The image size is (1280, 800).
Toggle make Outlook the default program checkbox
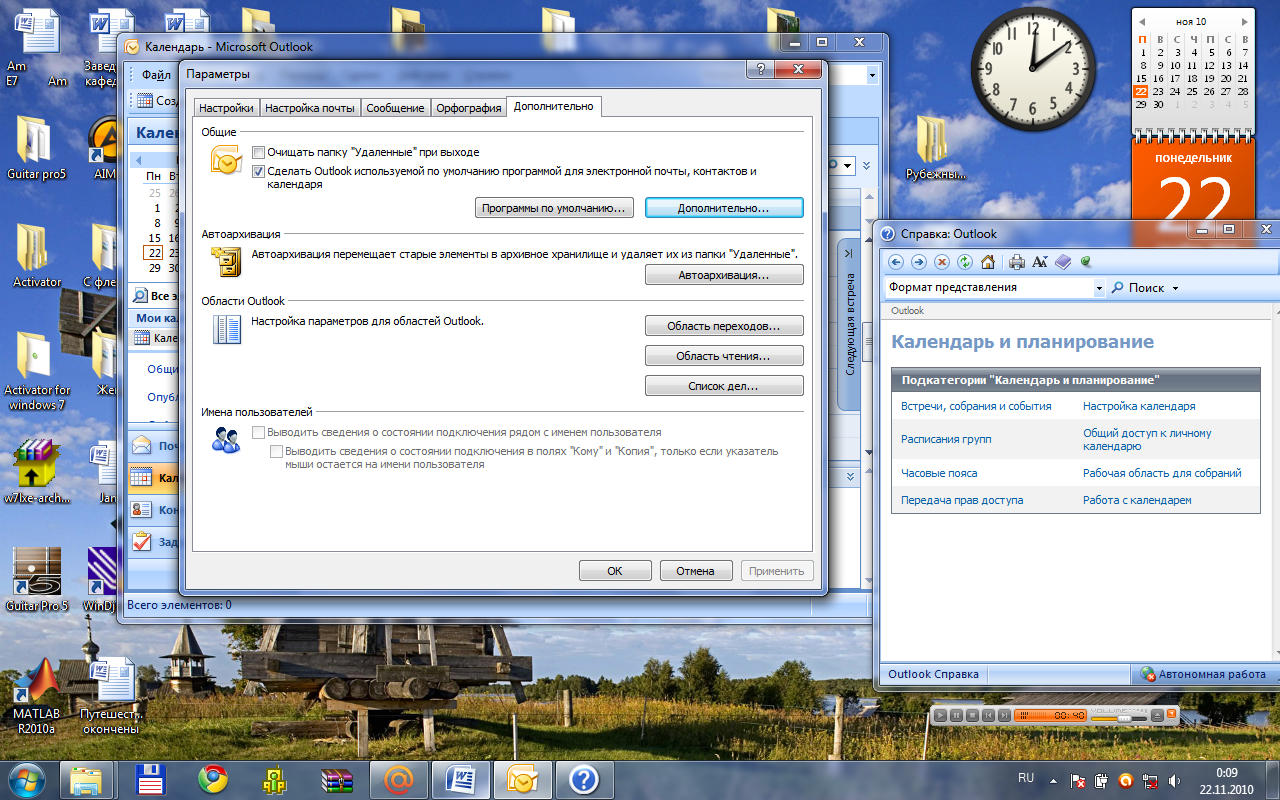(x=258, y=172)
